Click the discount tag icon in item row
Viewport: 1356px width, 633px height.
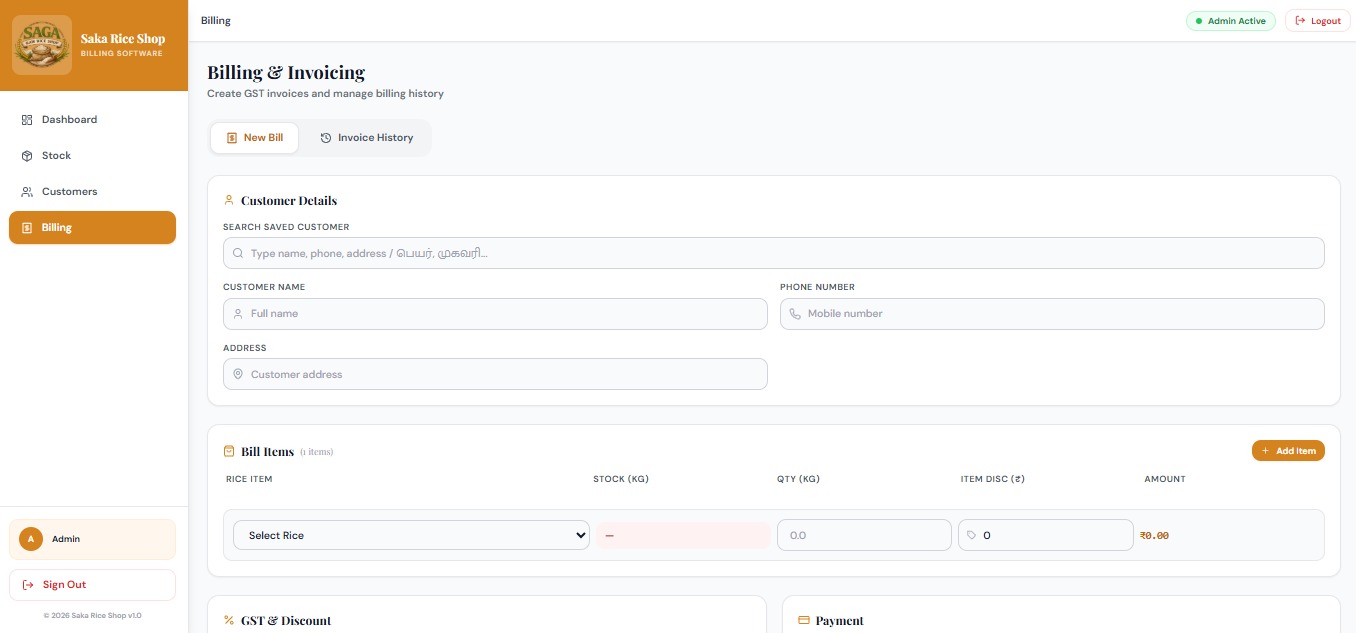tap(970, 536)
